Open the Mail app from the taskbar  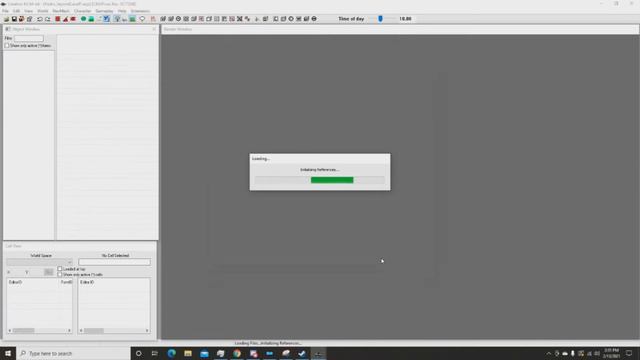coord(204,353)
